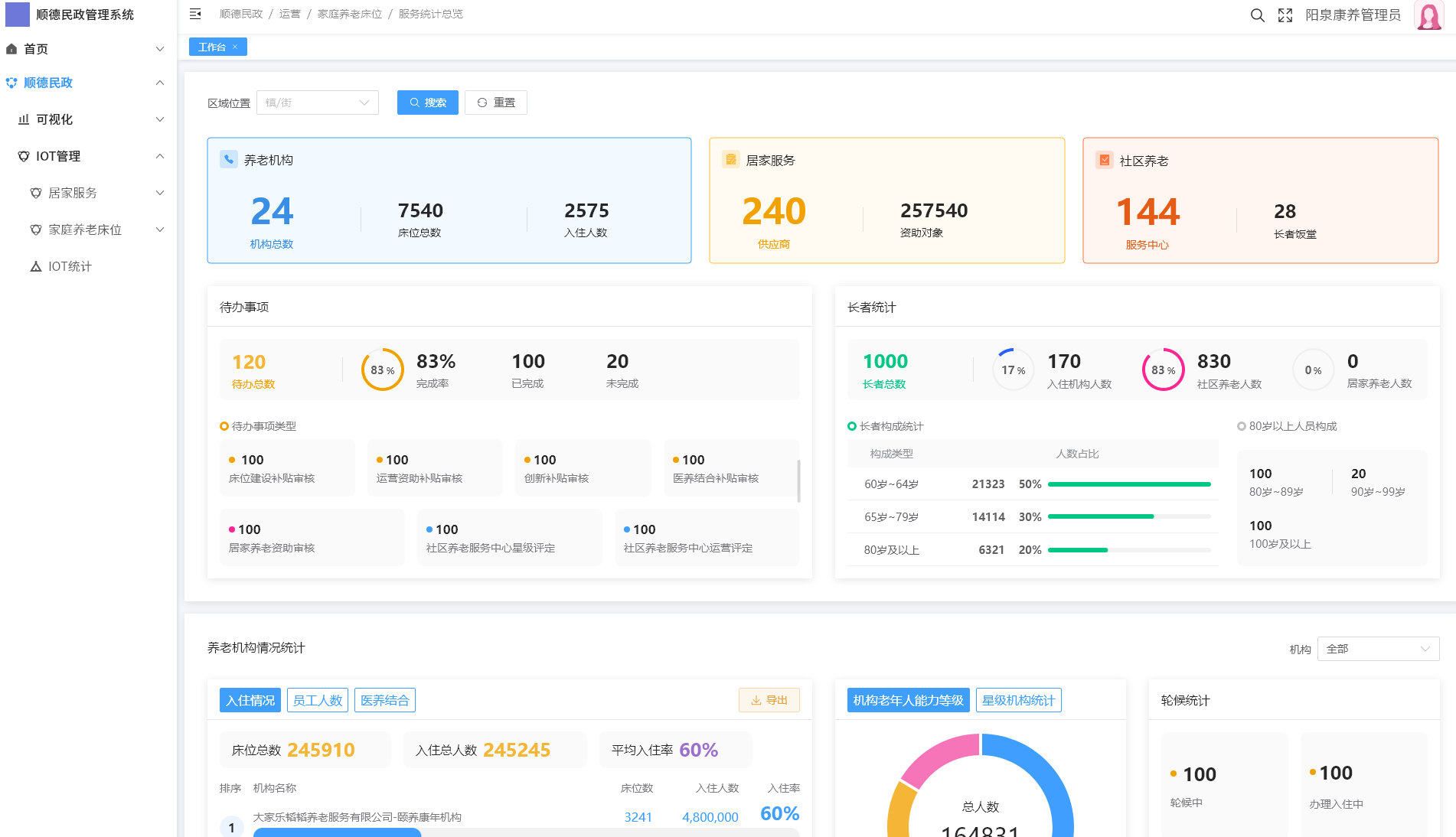Switch to the 入住情况 tab

(250, 700)
